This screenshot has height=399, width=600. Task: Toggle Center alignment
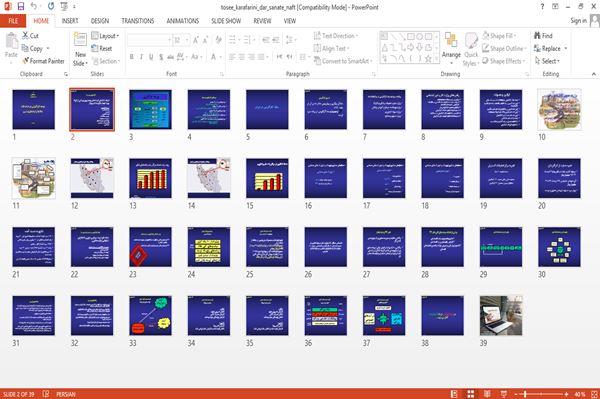click(242, 57)
